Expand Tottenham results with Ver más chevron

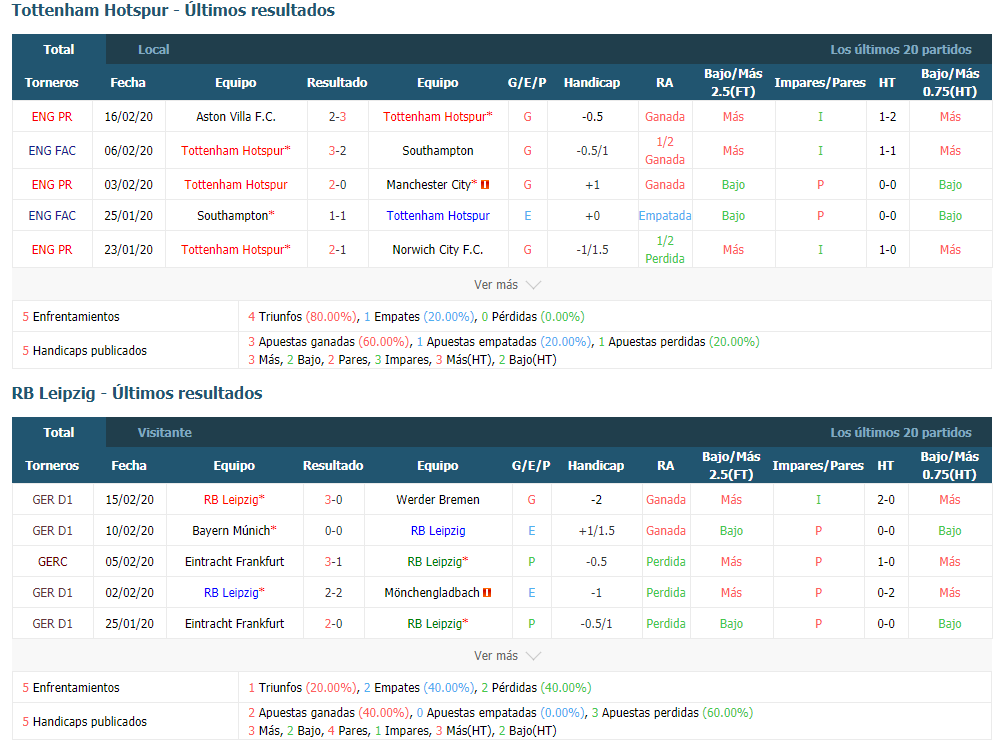(x=507, y=285)
